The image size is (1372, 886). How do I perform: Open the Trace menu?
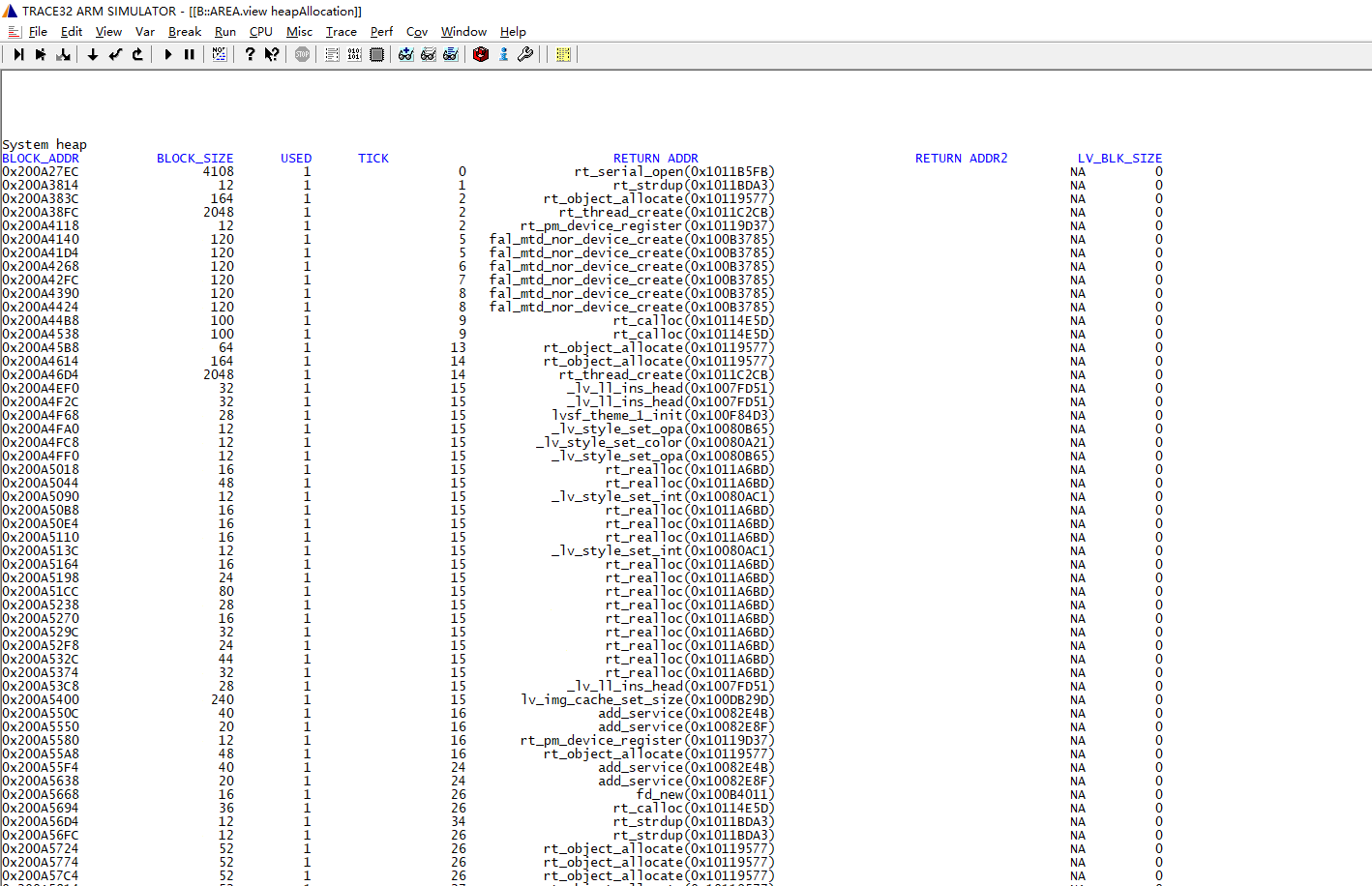(x=341, y=32)
